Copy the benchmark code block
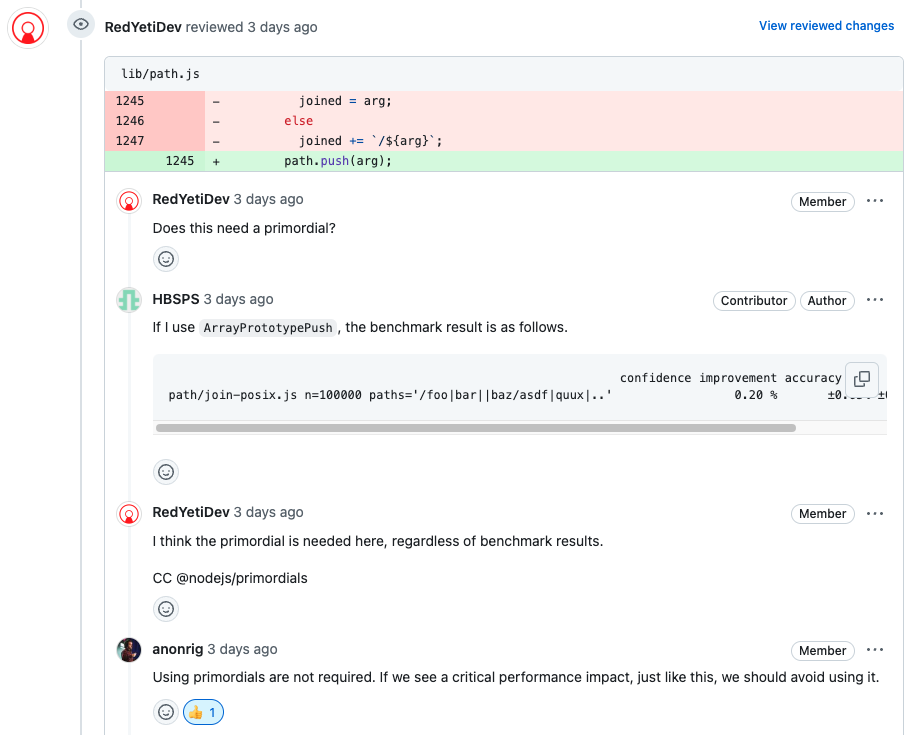 click(861, 378)
